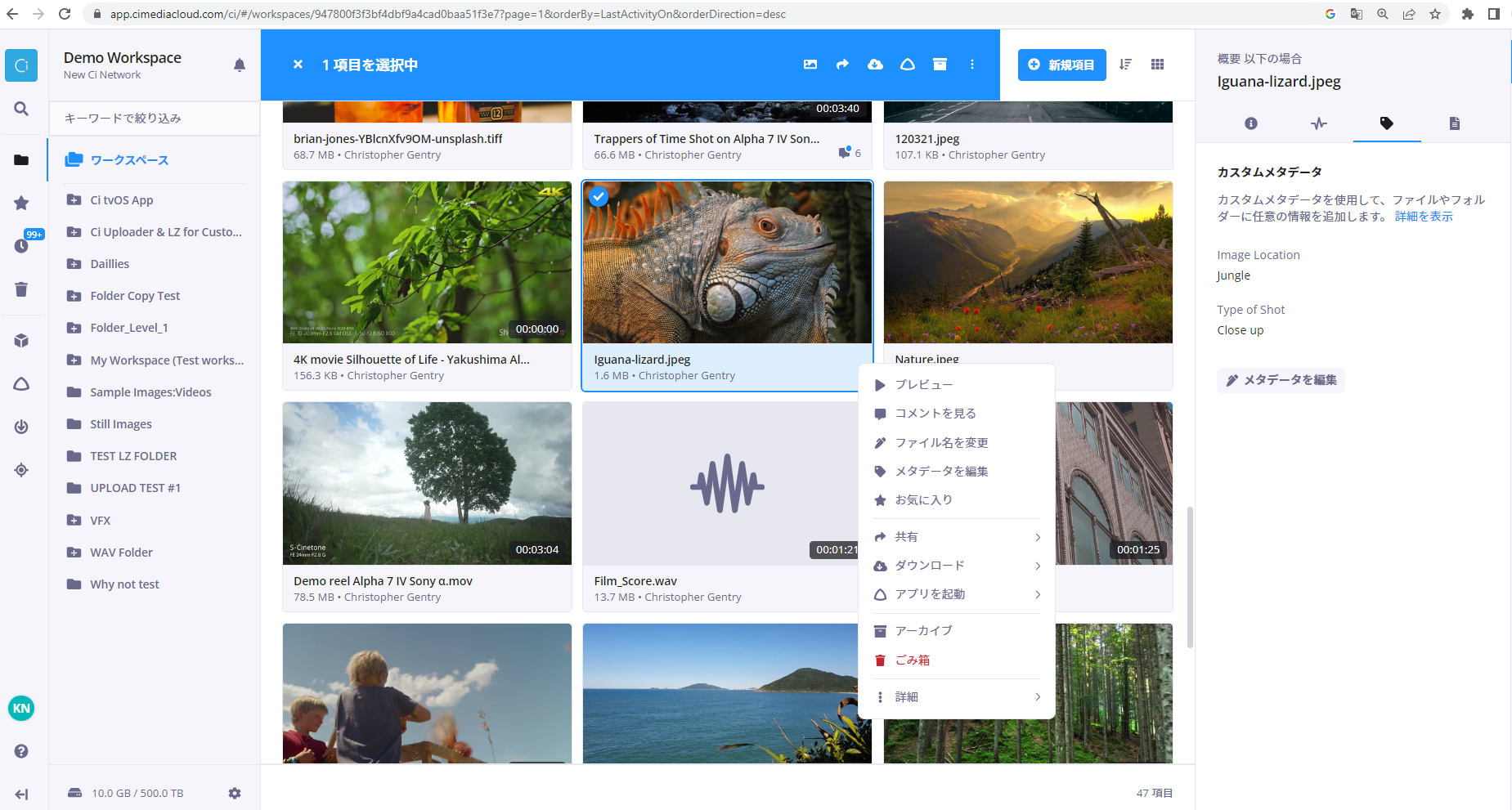Image resolution: width=1512 pixels, height=810 pixels.
Task: Expand the Daillies folder
Action: point(74,264)
